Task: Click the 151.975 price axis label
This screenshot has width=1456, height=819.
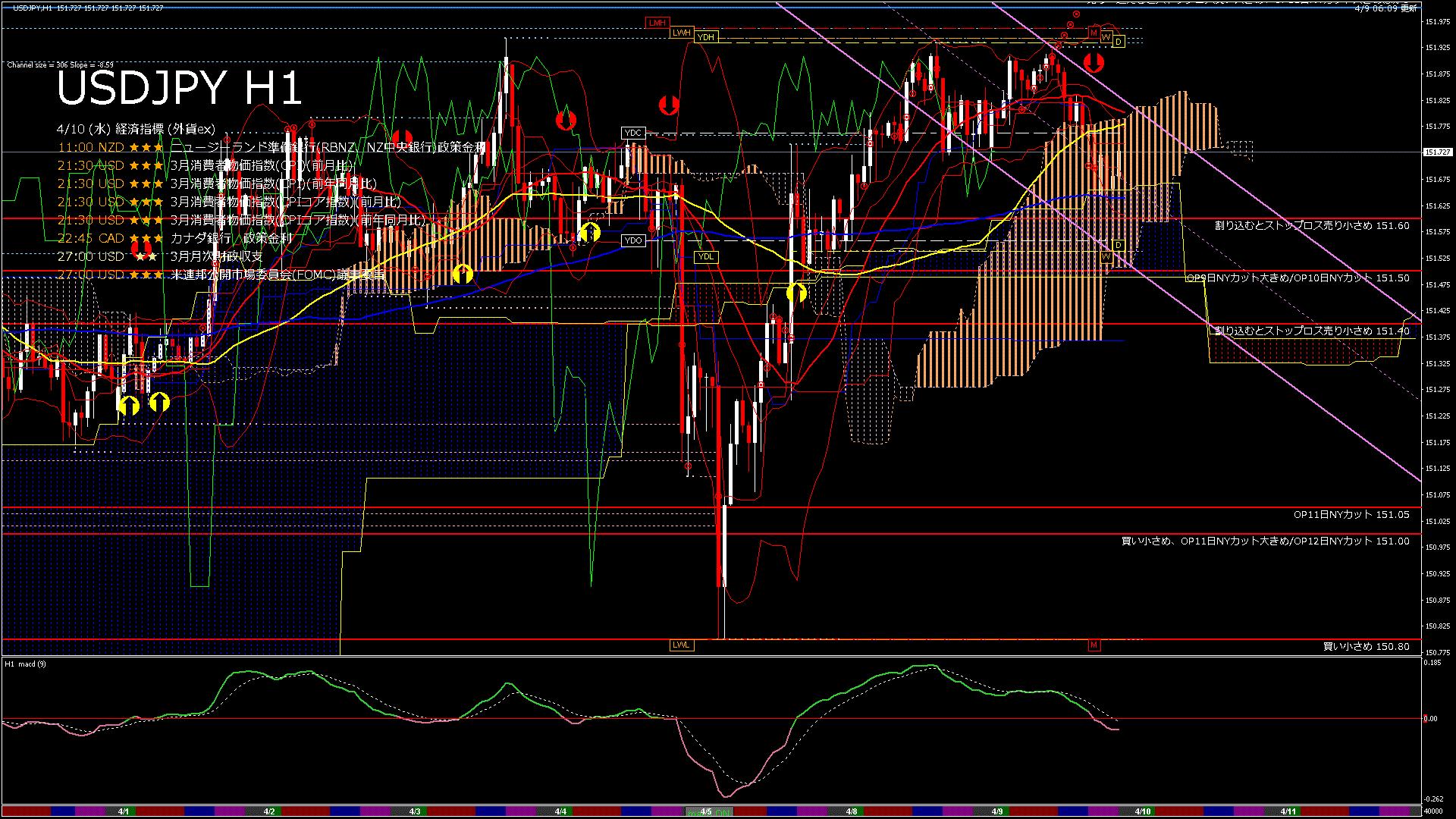Action: pyautogui.click(x=1438, y=21)
